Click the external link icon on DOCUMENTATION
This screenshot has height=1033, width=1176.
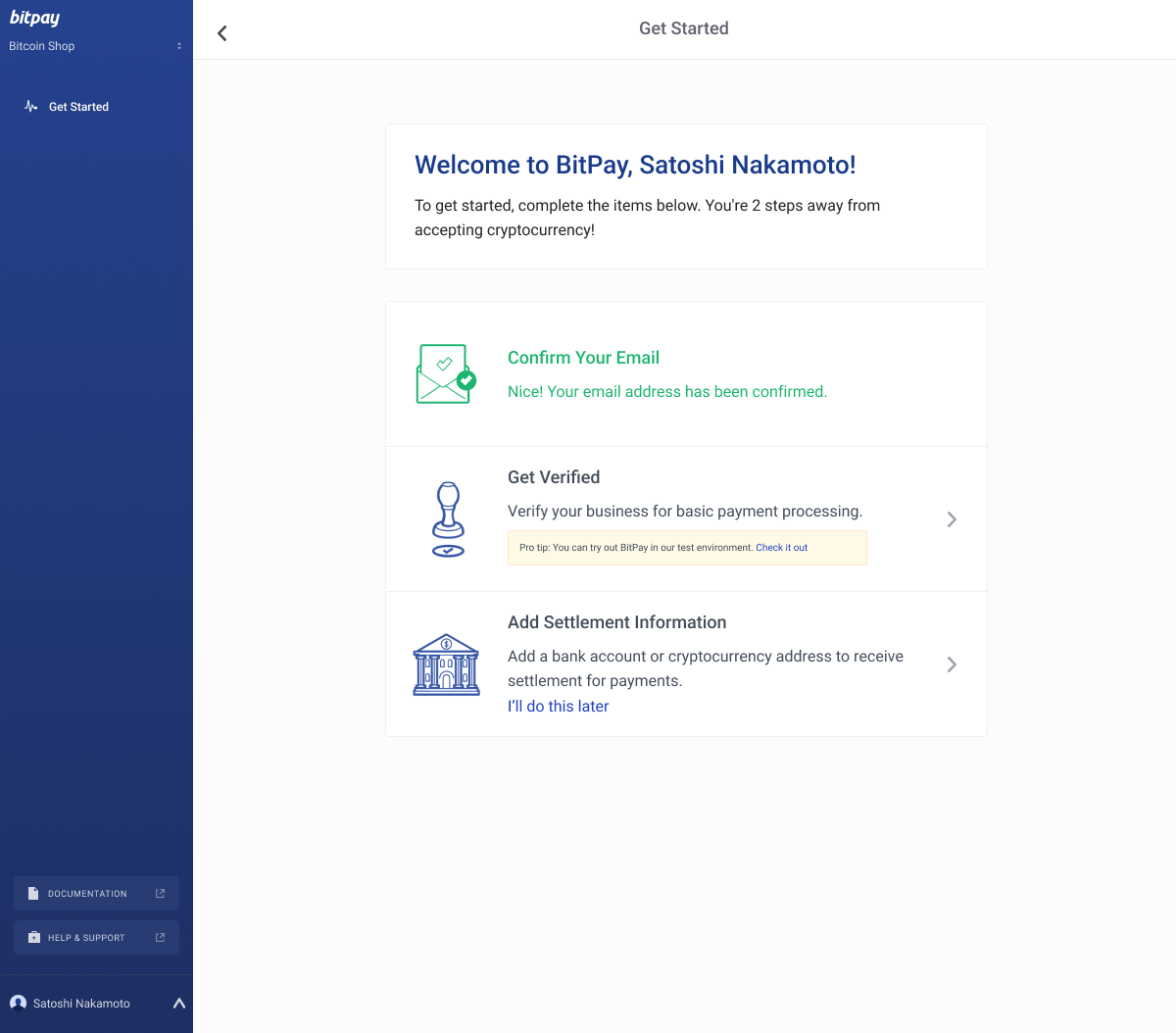tap(161, 894)
